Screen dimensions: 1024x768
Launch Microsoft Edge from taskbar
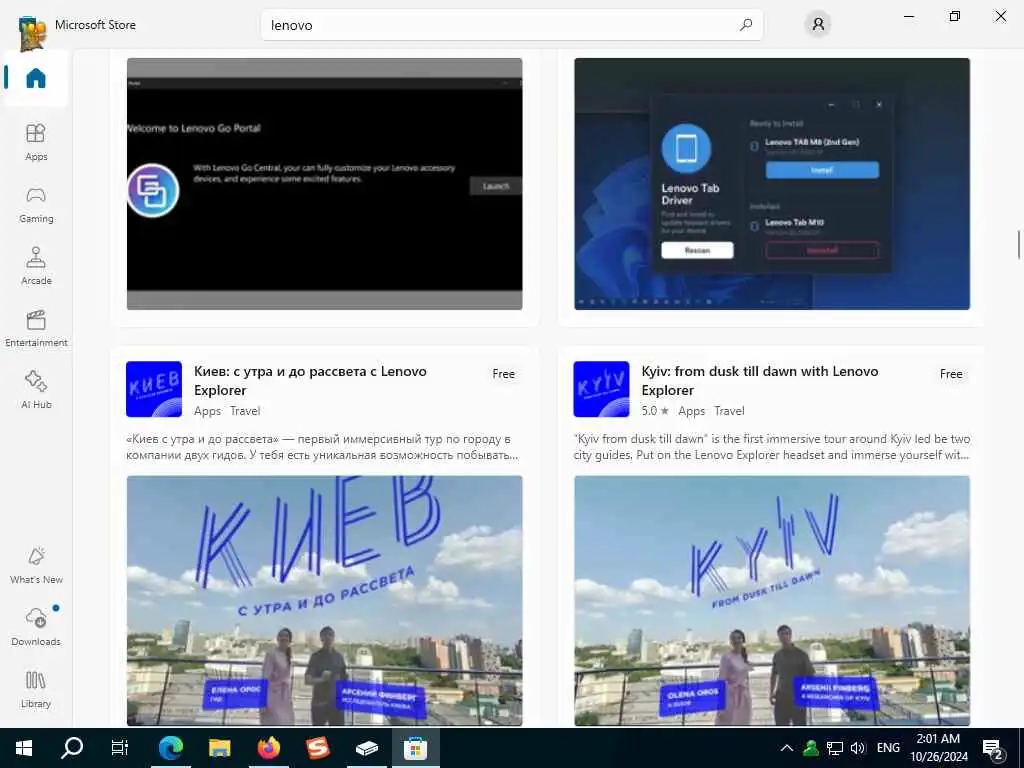tap(170, 748)
